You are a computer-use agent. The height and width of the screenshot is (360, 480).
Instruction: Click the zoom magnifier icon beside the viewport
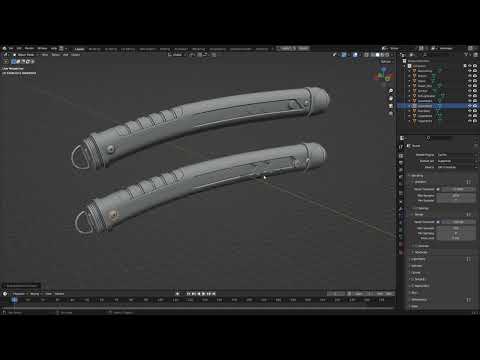[x=391, y=91]
